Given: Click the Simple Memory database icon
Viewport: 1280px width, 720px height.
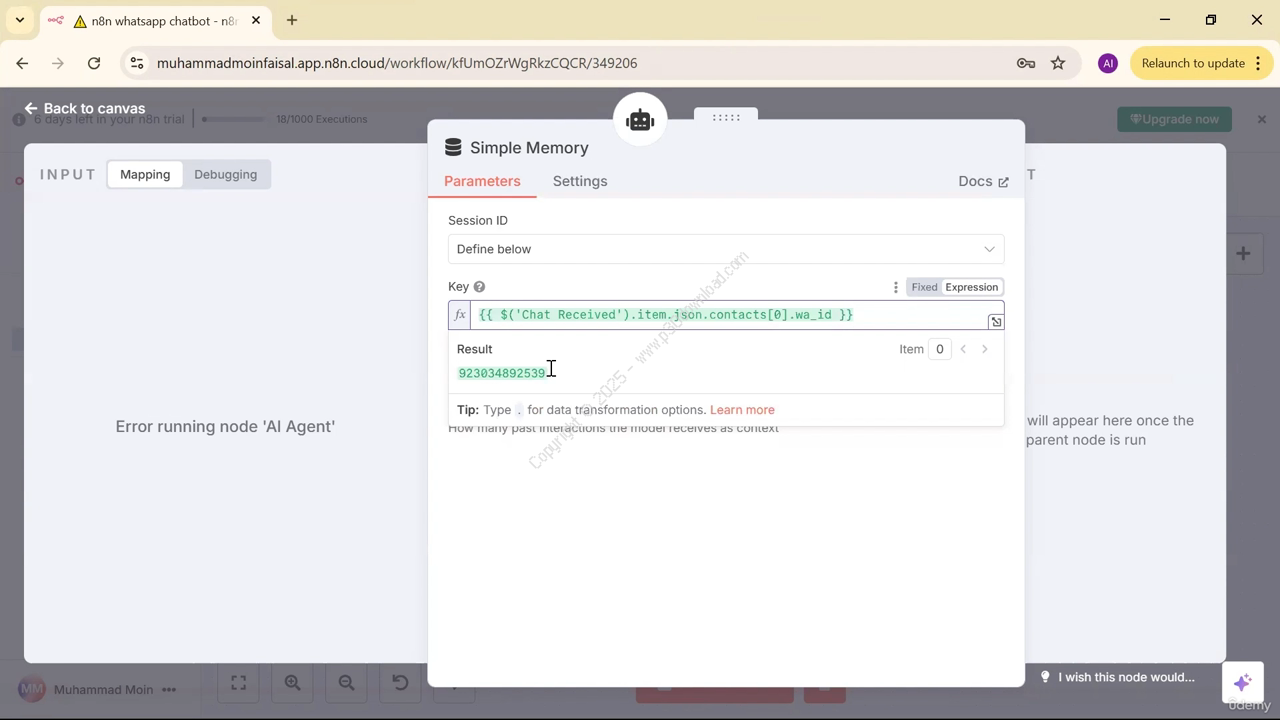Looking at the screenshot, I should 453,148.
